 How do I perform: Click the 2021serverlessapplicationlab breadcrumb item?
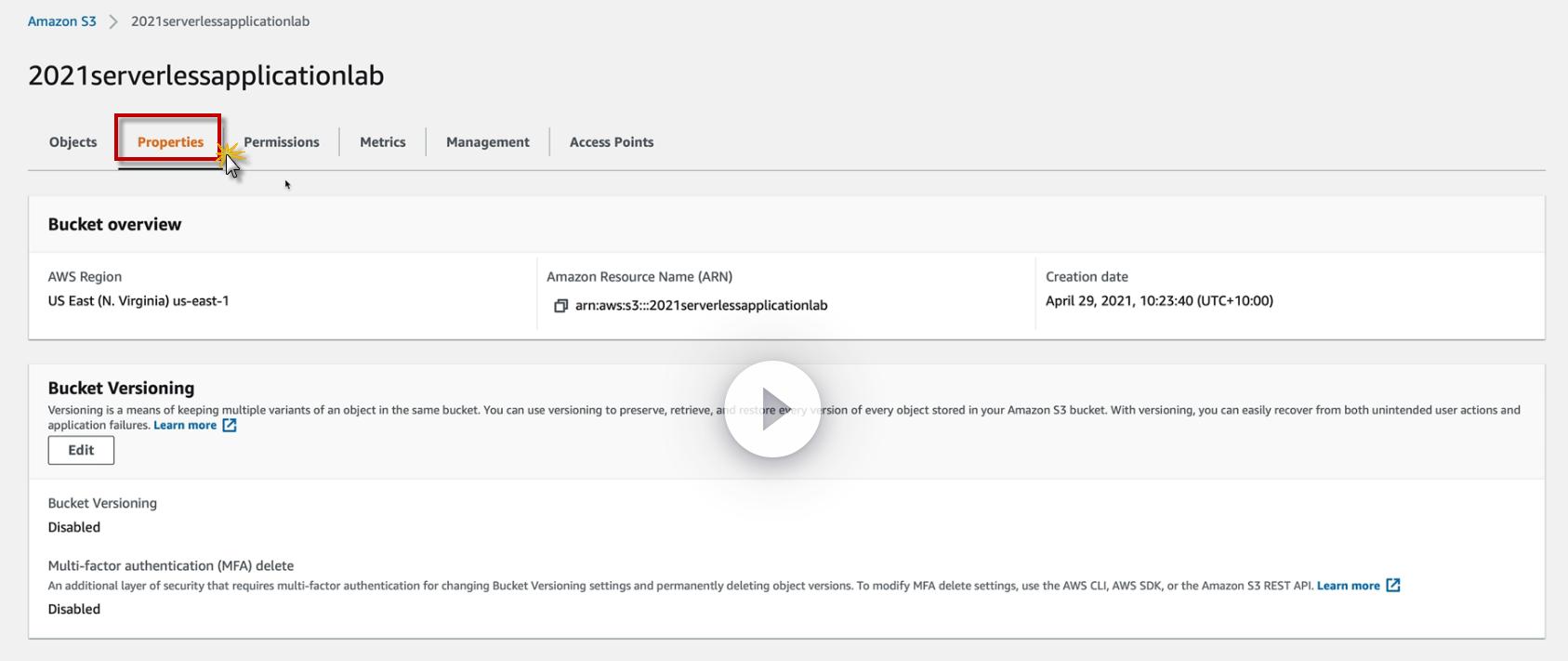click(x=220, y=21)
